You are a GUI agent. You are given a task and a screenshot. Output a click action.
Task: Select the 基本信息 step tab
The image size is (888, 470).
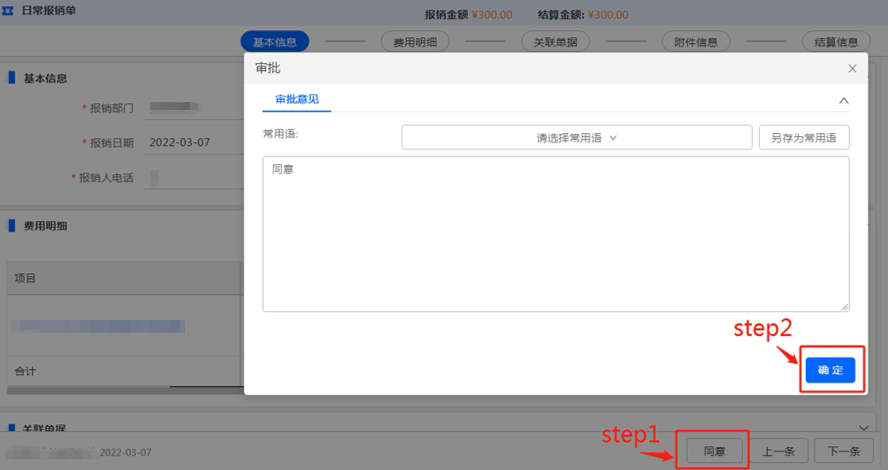[x=275, y=42]
